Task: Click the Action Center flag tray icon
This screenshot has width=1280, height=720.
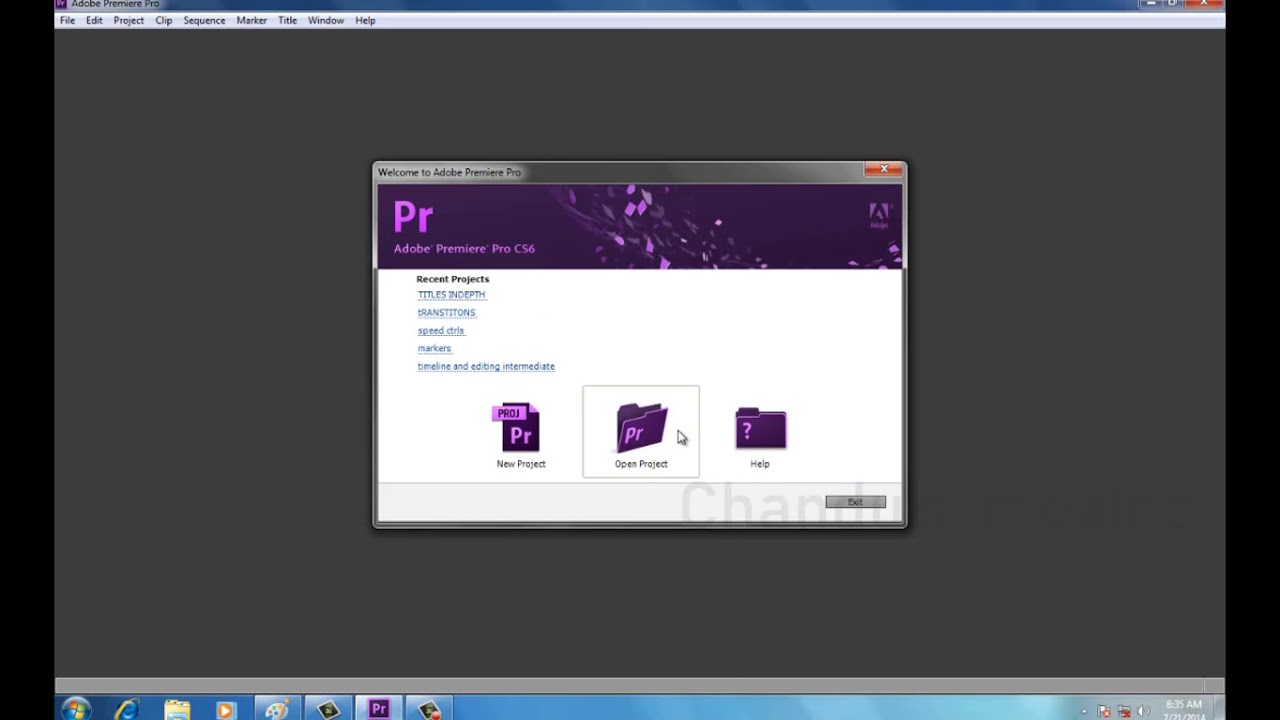Action: click(x=1104, y=711)
